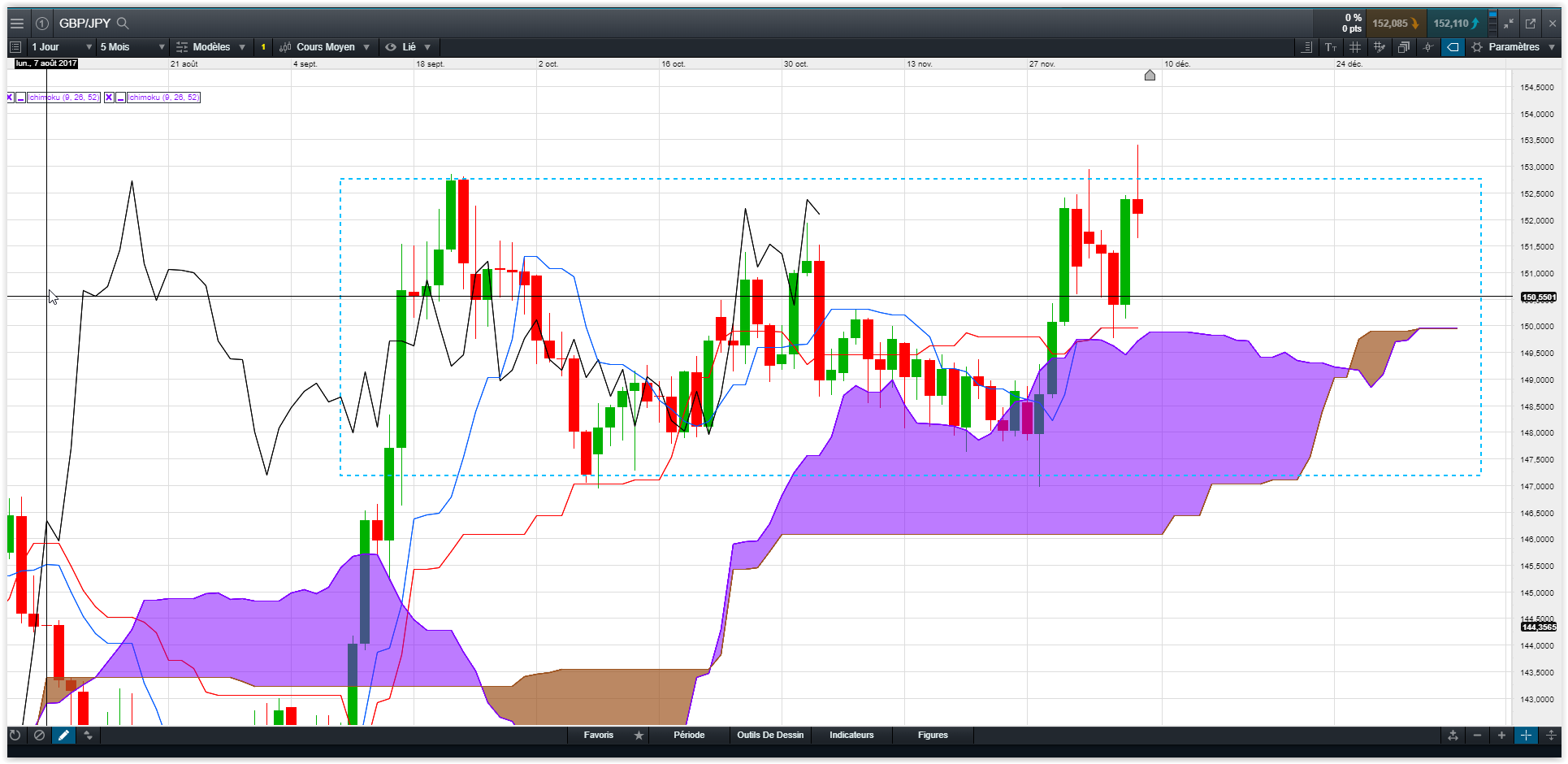Select second Ichimoku (9, 26, 52) label
This screenshot has width=1568, height=764.
[163, 98]
